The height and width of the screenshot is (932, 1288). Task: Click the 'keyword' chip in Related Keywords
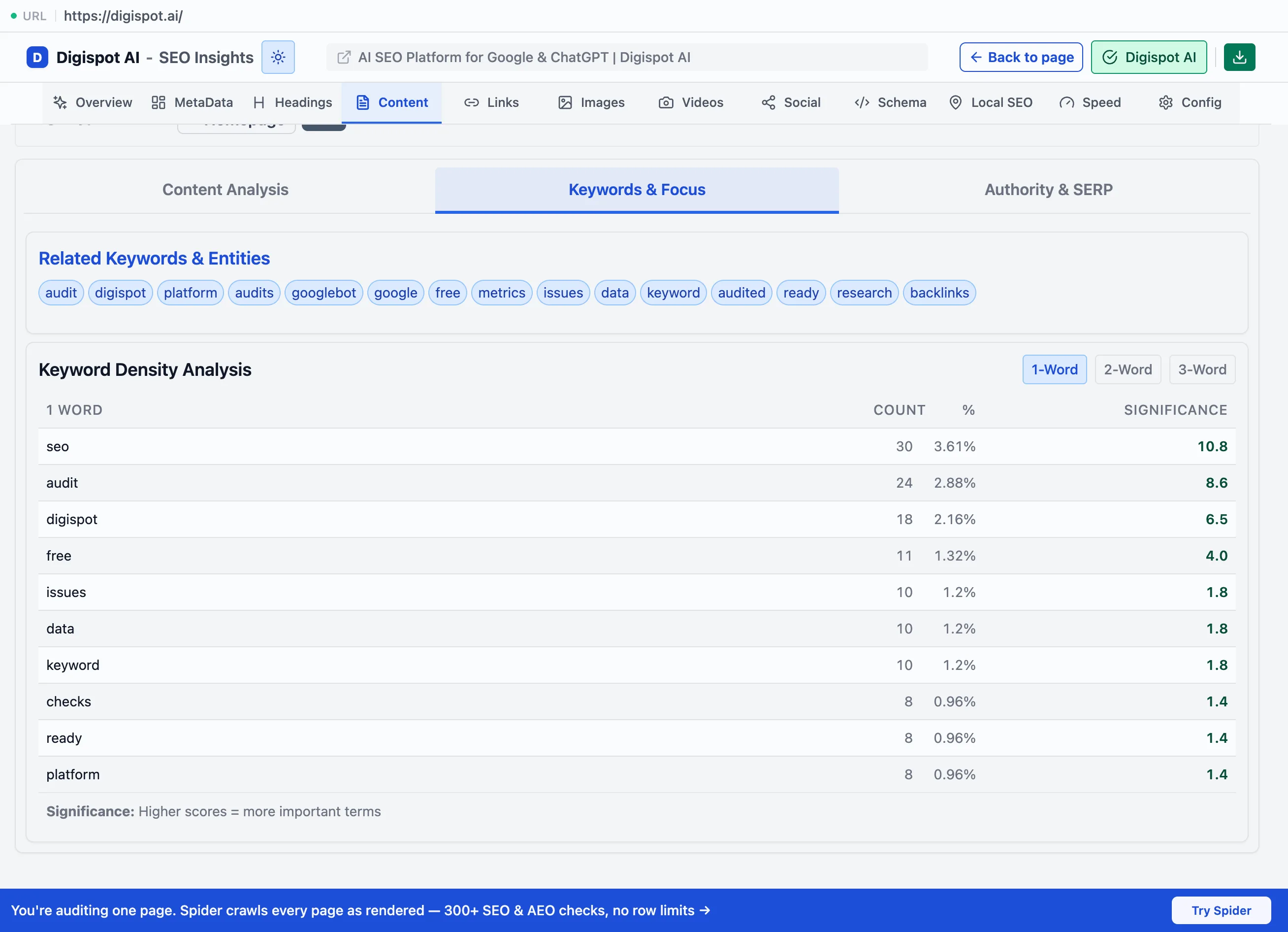pos(673,293)
